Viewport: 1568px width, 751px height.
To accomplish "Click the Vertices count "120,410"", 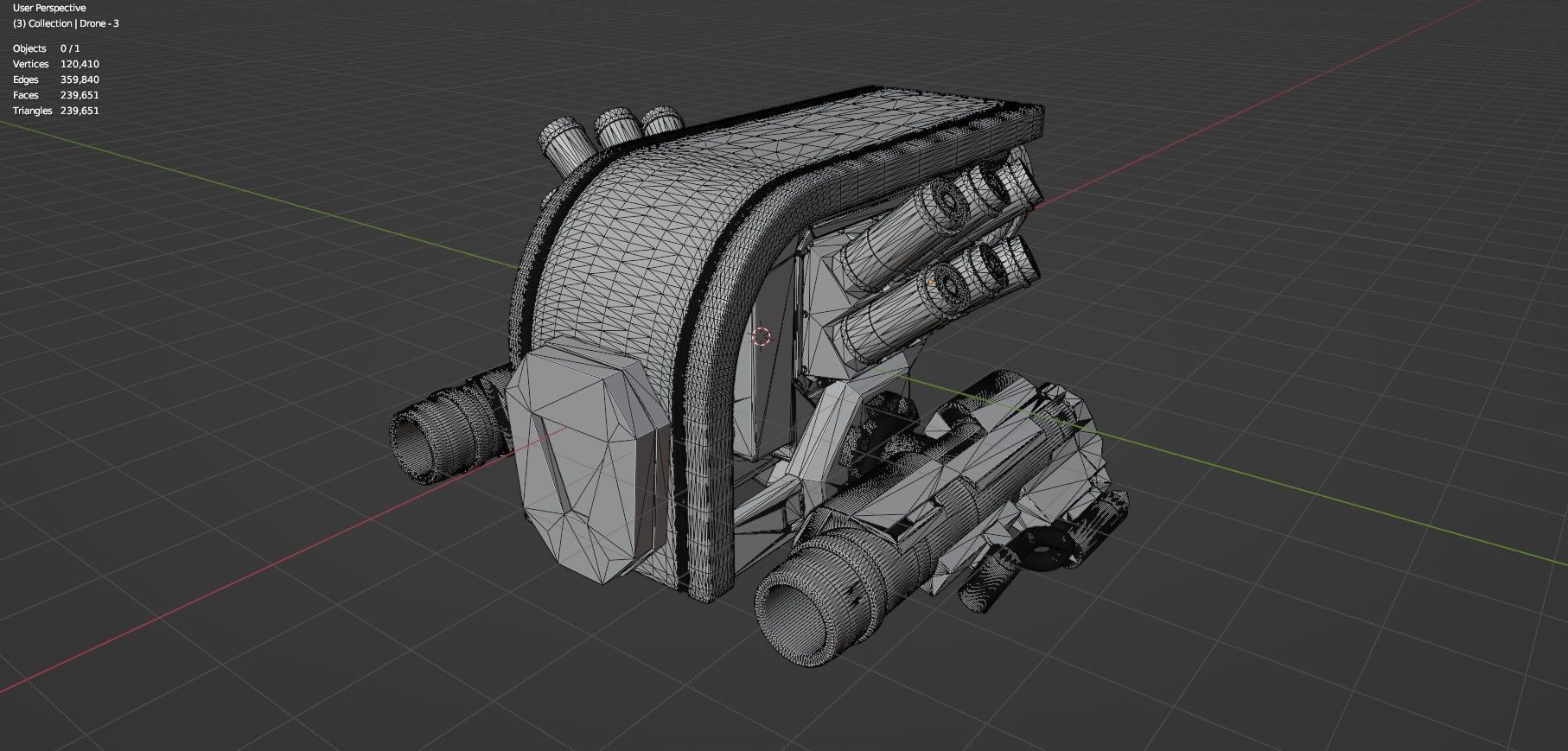I will (x=80, y=64).
